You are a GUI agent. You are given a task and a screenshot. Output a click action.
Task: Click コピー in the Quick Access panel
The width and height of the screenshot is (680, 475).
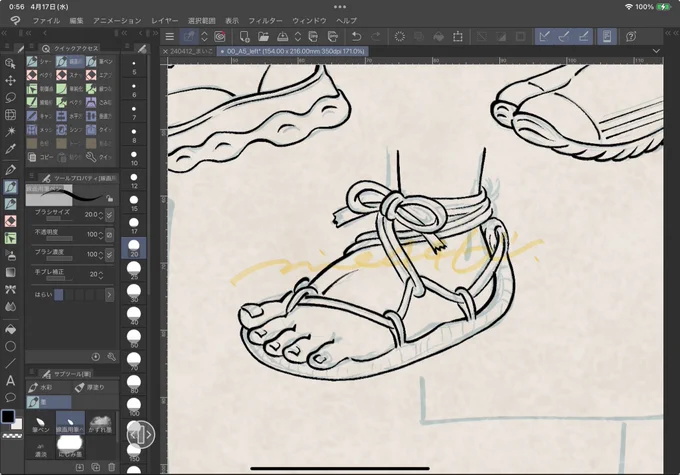pyautogui.click(x=41, y=157)
